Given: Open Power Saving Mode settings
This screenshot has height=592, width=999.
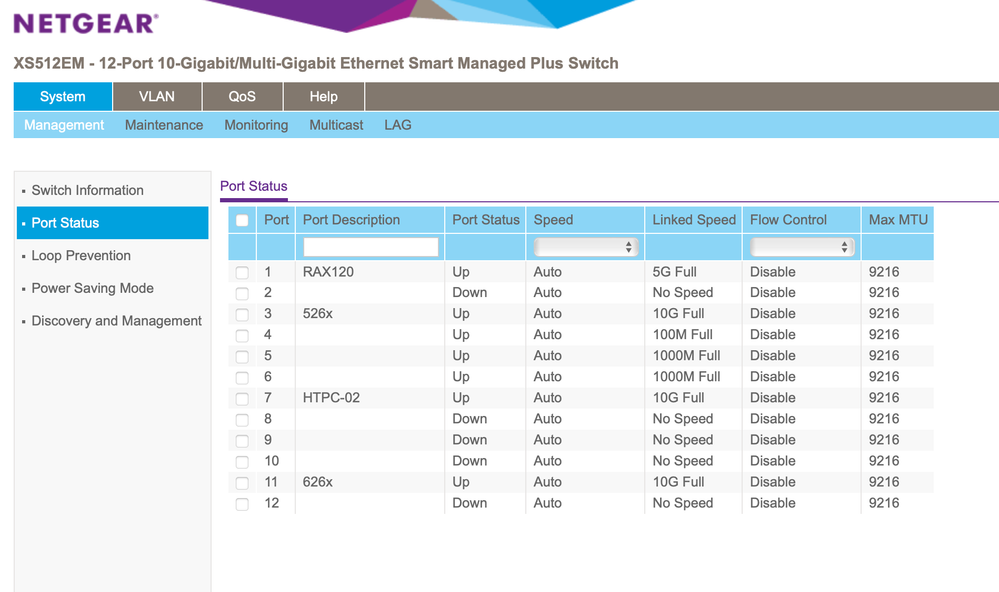Looking at the screenshot, I should tap(92, 288).
